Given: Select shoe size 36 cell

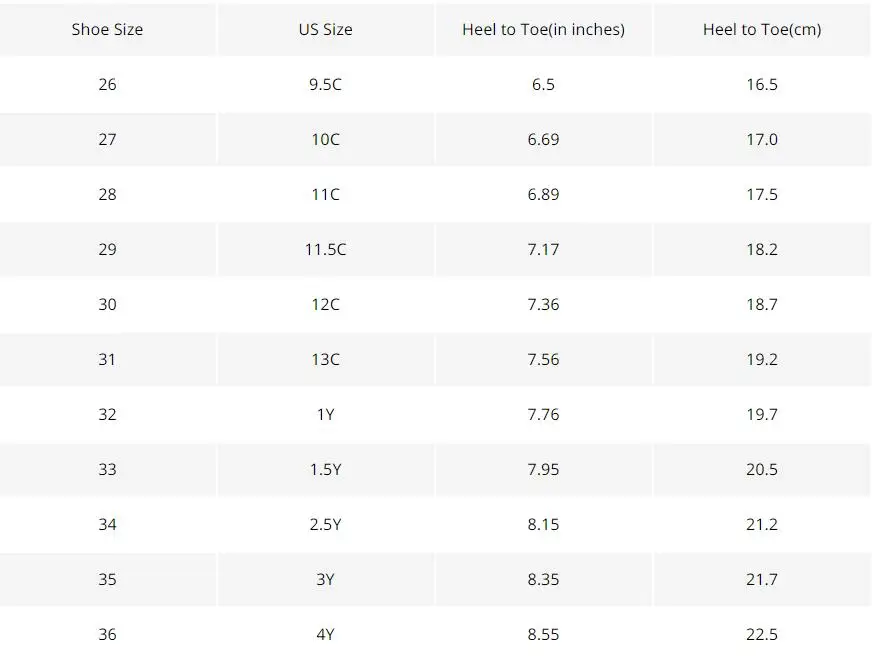Looking at the screenshot, I should click(107, 635).
